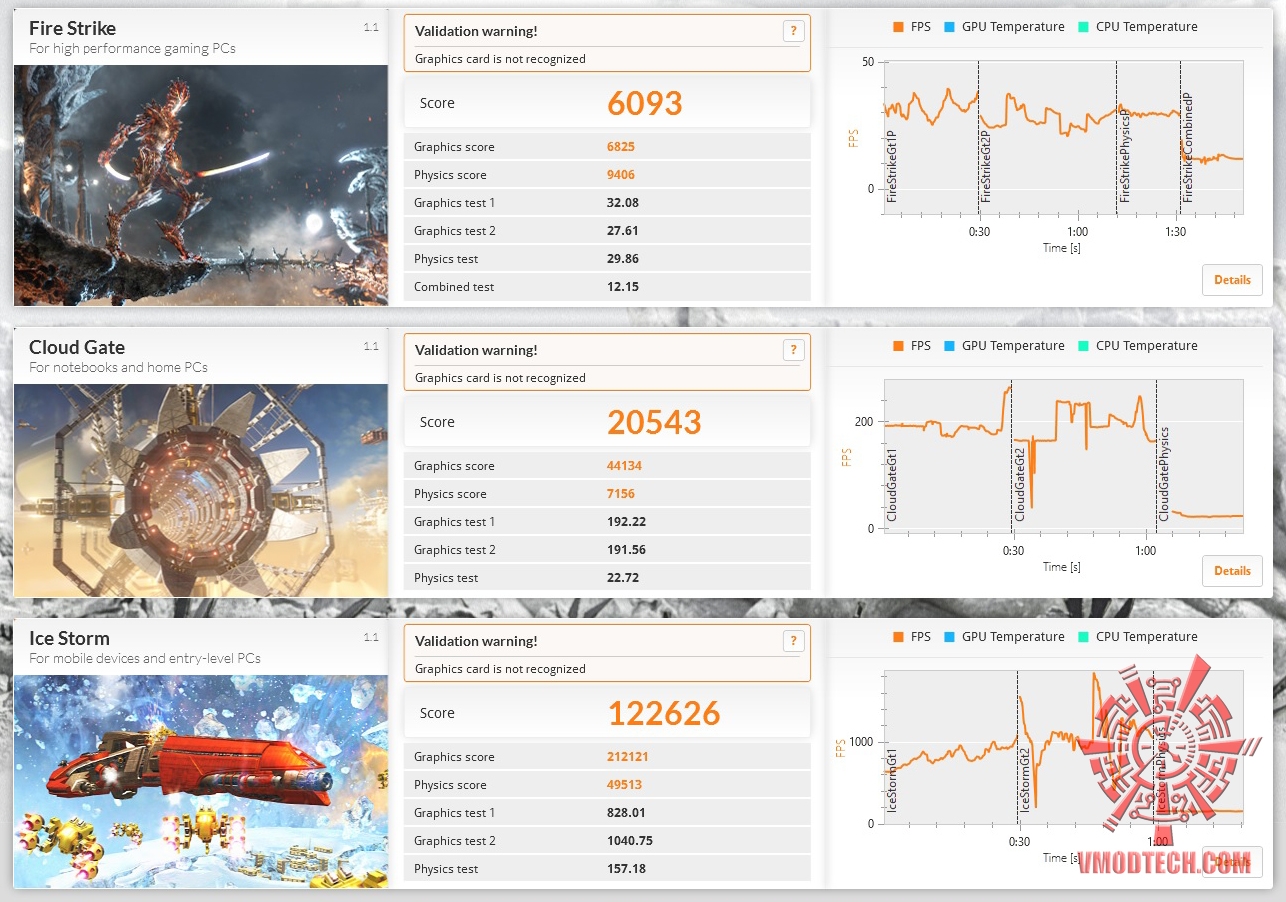Click the Fire Strike physics test value "29.86"

coord(623,259)
